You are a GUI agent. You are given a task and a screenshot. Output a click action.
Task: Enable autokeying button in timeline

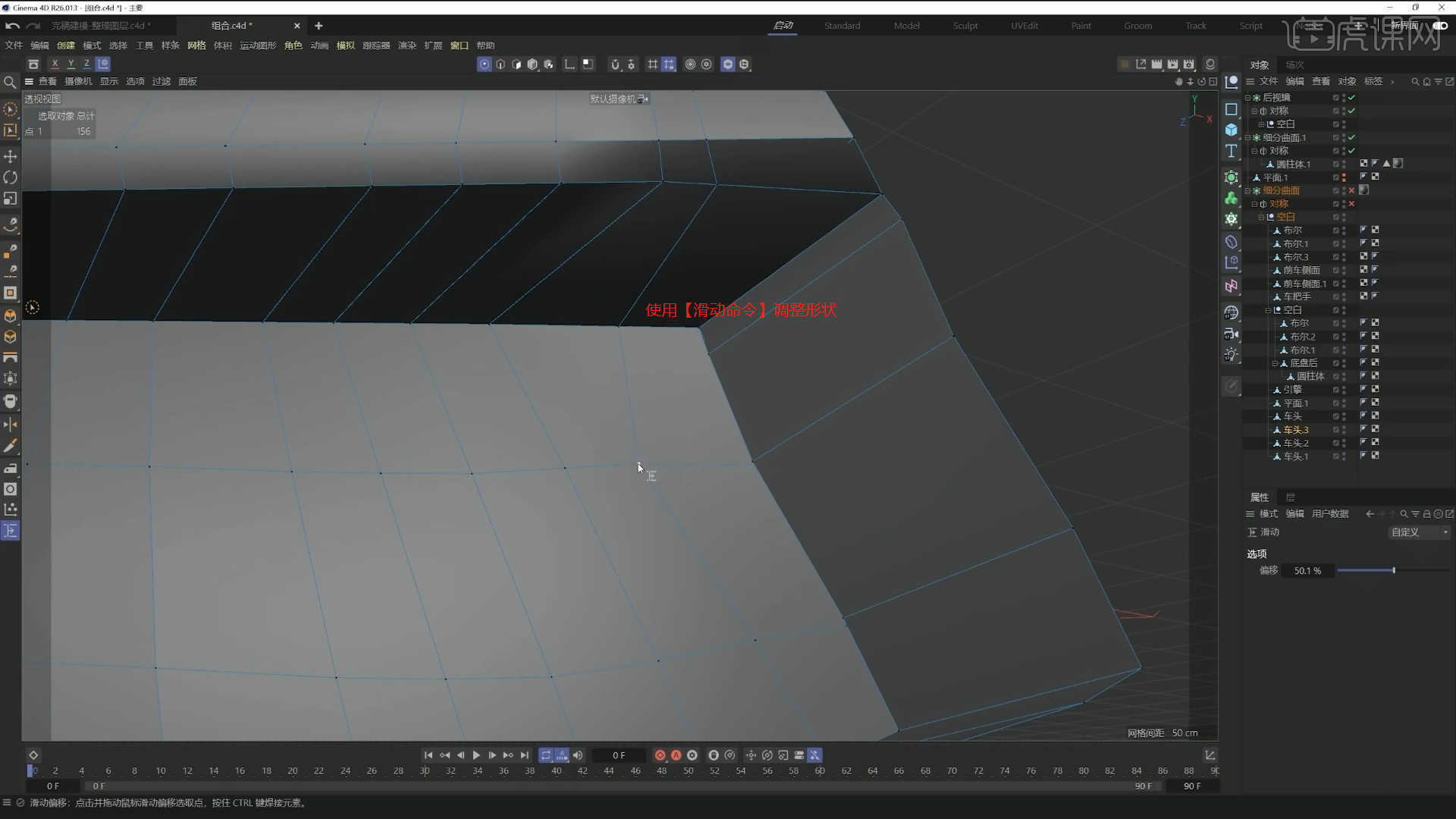click(676, 755)
